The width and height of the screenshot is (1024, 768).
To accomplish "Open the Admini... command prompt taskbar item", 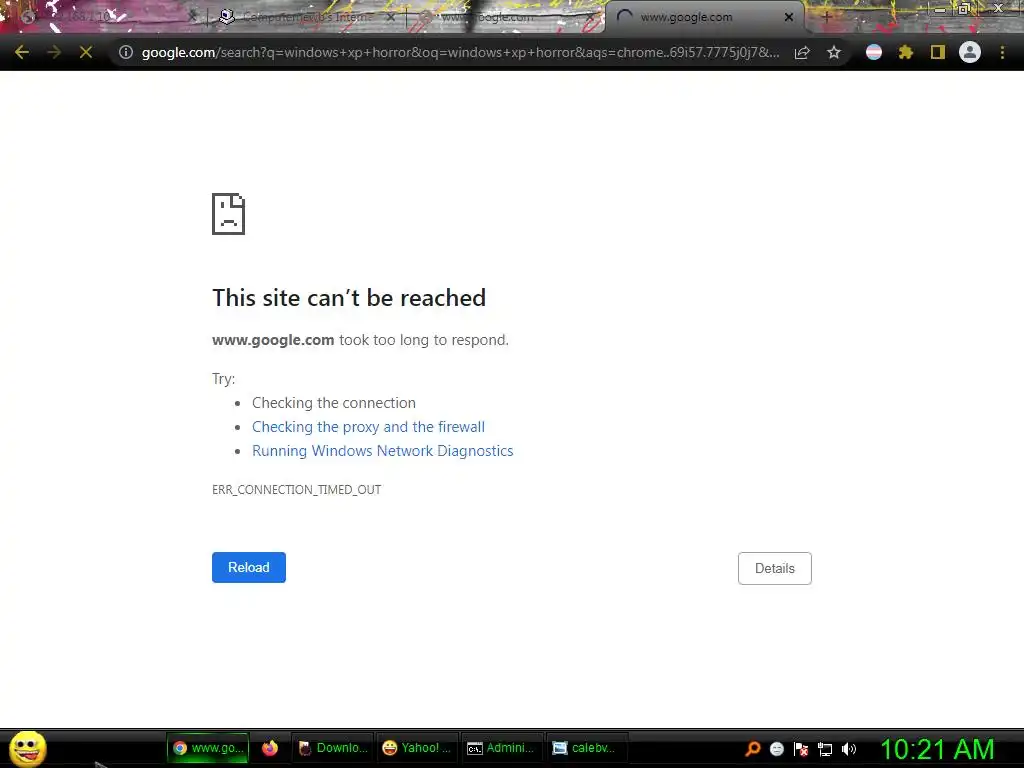I will pyautogui.click(x=502, y=748).
